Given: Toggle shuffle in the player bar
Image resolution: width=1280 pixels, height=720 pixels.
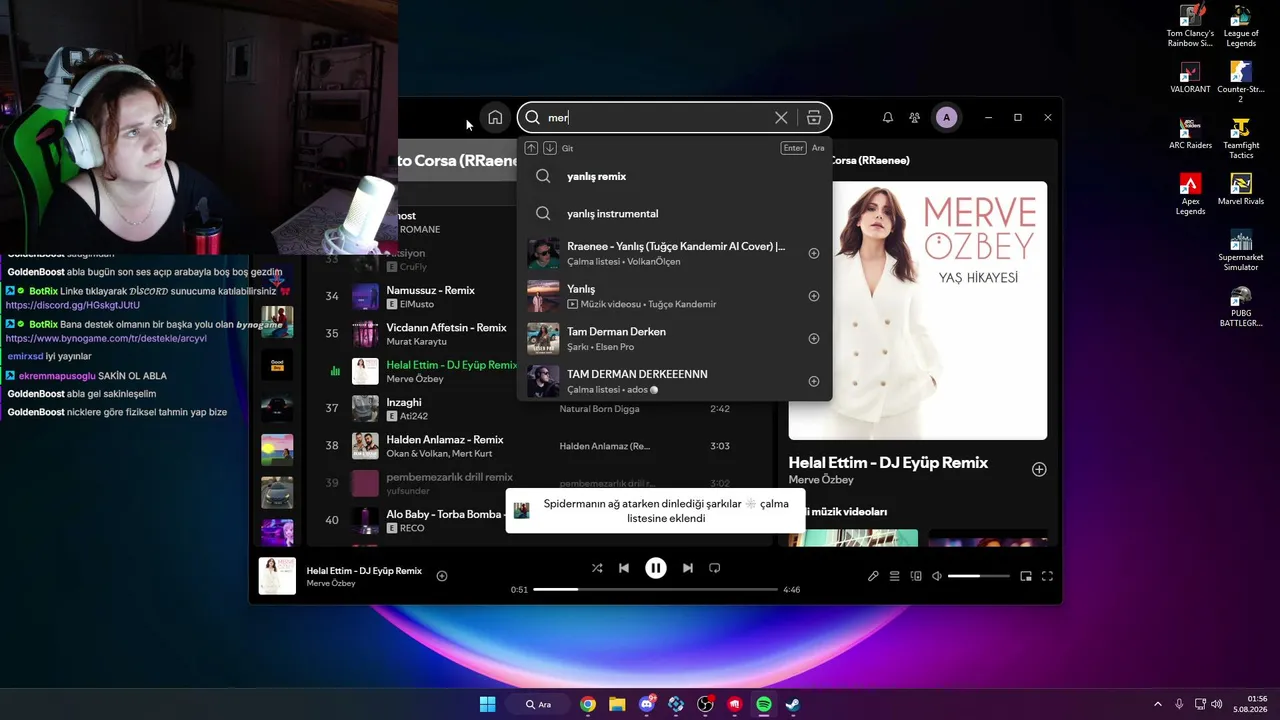Looking at the screenshot, I should [x=597, y=568].
